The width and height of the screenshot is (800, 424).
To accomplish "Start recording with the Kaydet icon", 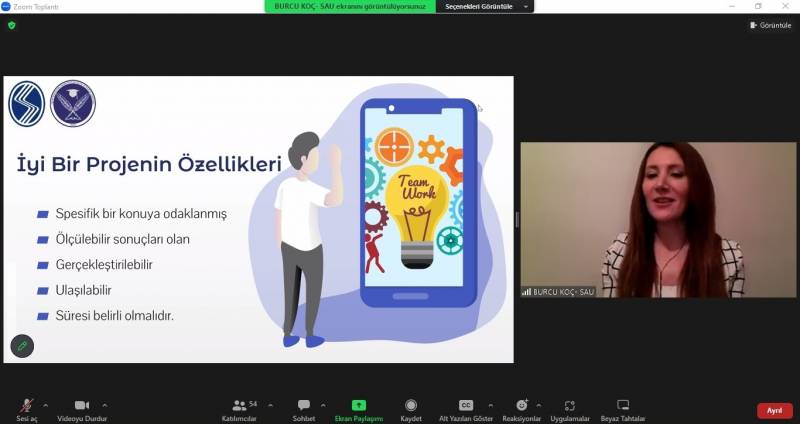I will pos(411,406).
